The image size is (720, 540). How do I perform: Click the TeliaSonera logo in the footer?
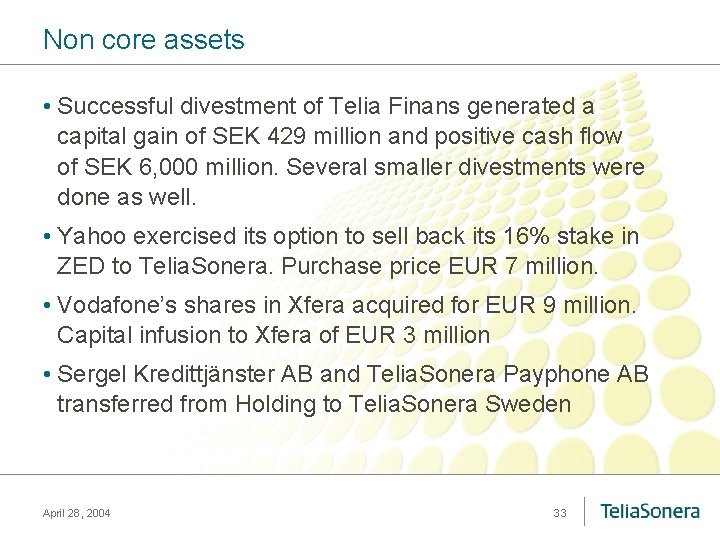(649, 511)
